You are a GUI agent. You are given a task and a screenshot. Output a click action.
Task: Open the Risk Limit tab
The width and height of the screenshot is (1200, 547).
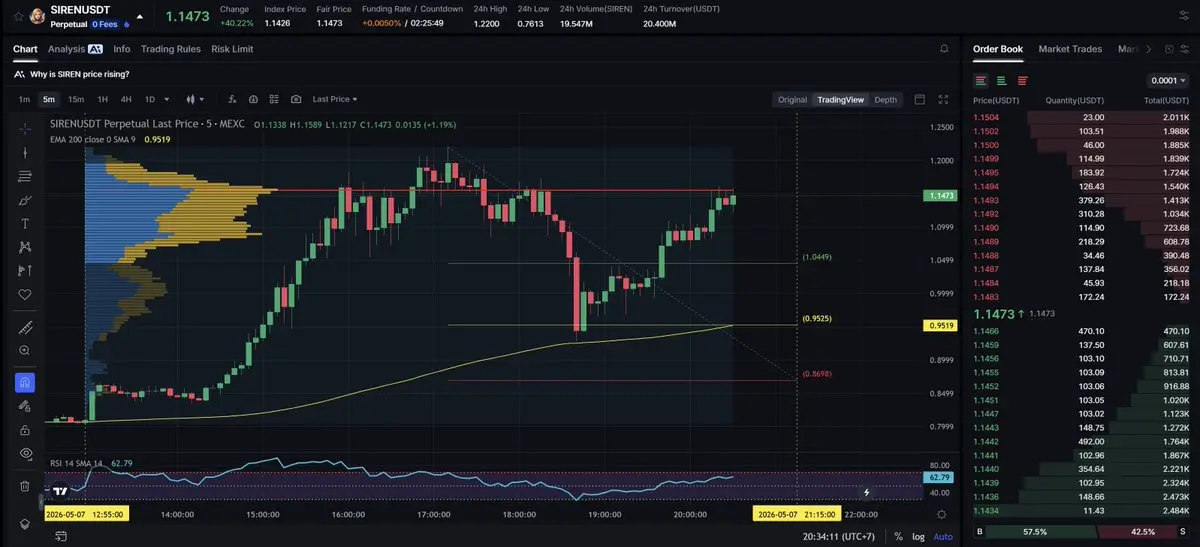click(x=232, y=48)
